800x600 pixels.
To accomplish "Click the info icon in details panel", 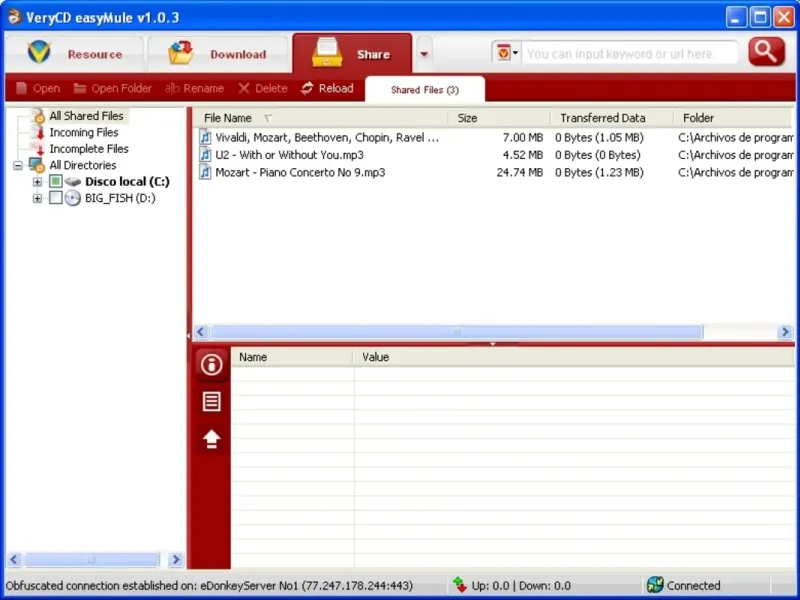I will click(x=211, y=365).
